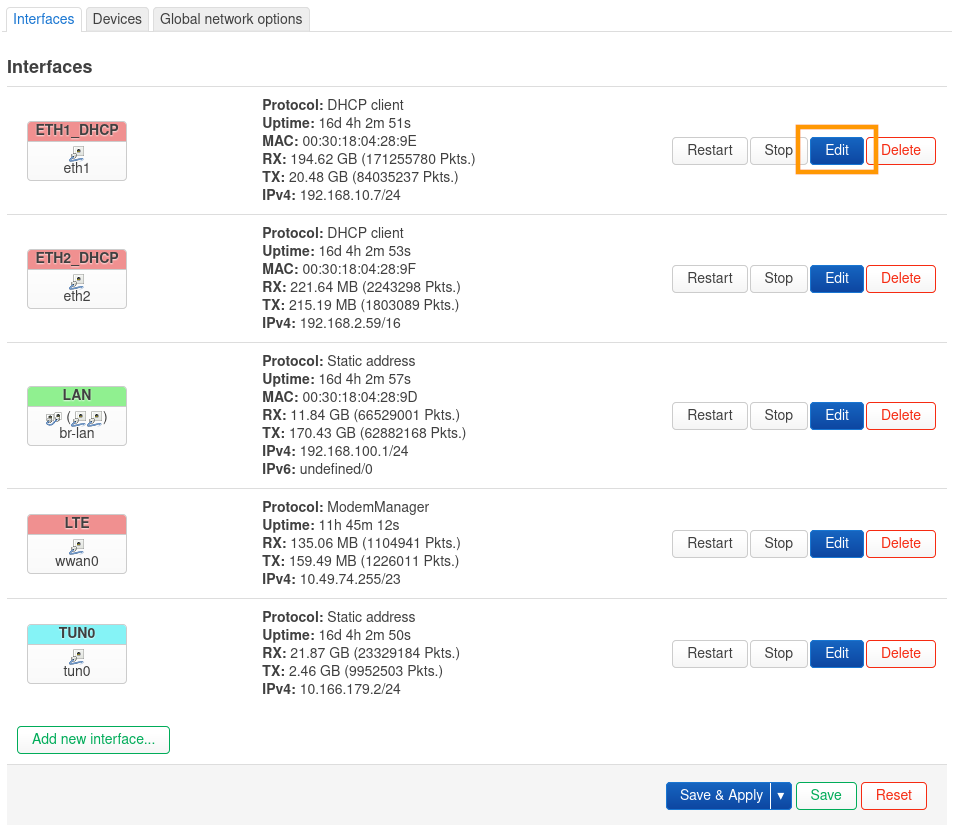Select the Interfaces tab

click(x=44, y=19)
